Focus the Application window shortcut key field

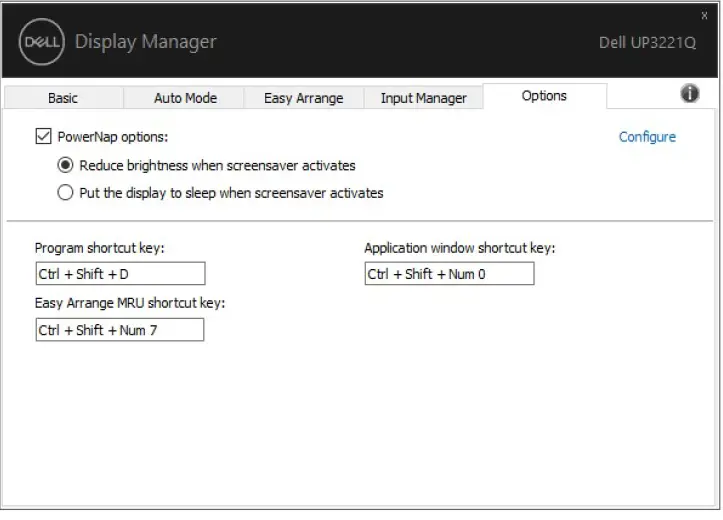point(450,274)
